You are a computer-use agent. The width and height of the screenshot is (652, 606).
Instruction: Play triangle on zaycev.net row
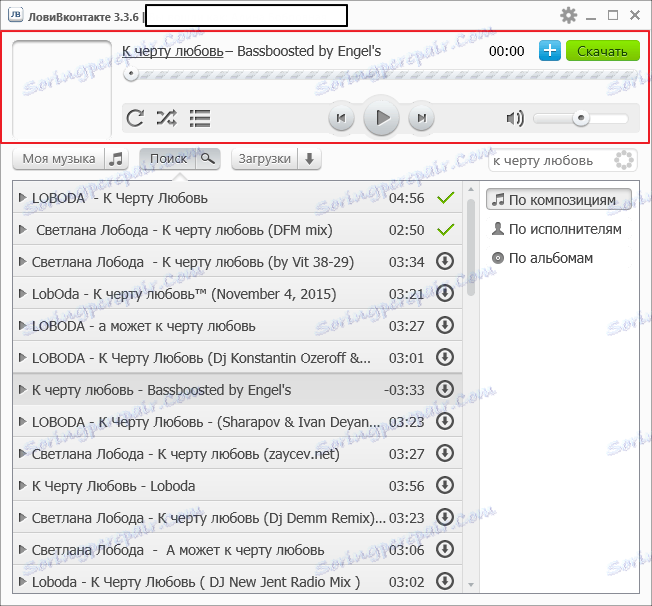pos(22,454)
